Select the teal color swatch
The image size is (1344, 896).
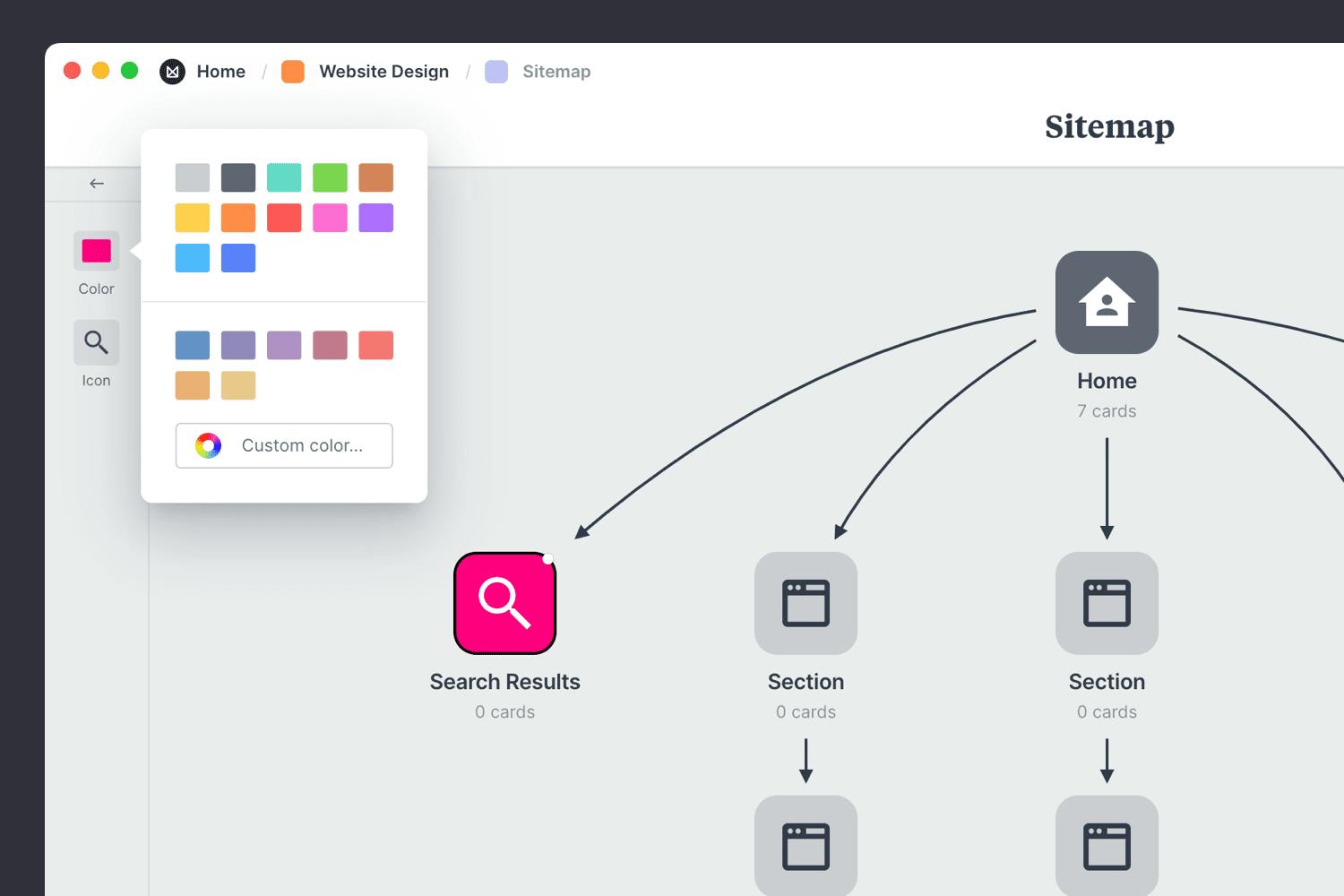[284, 177]
